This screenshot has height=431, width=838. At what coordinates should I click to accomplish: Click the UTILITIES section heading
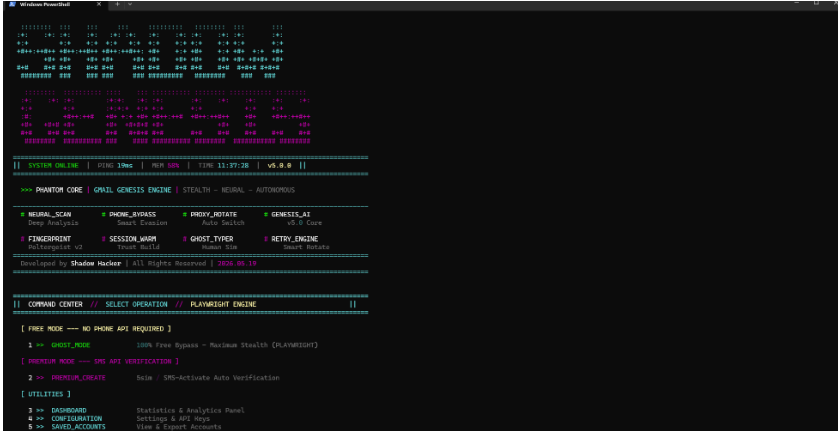(45, 394)
